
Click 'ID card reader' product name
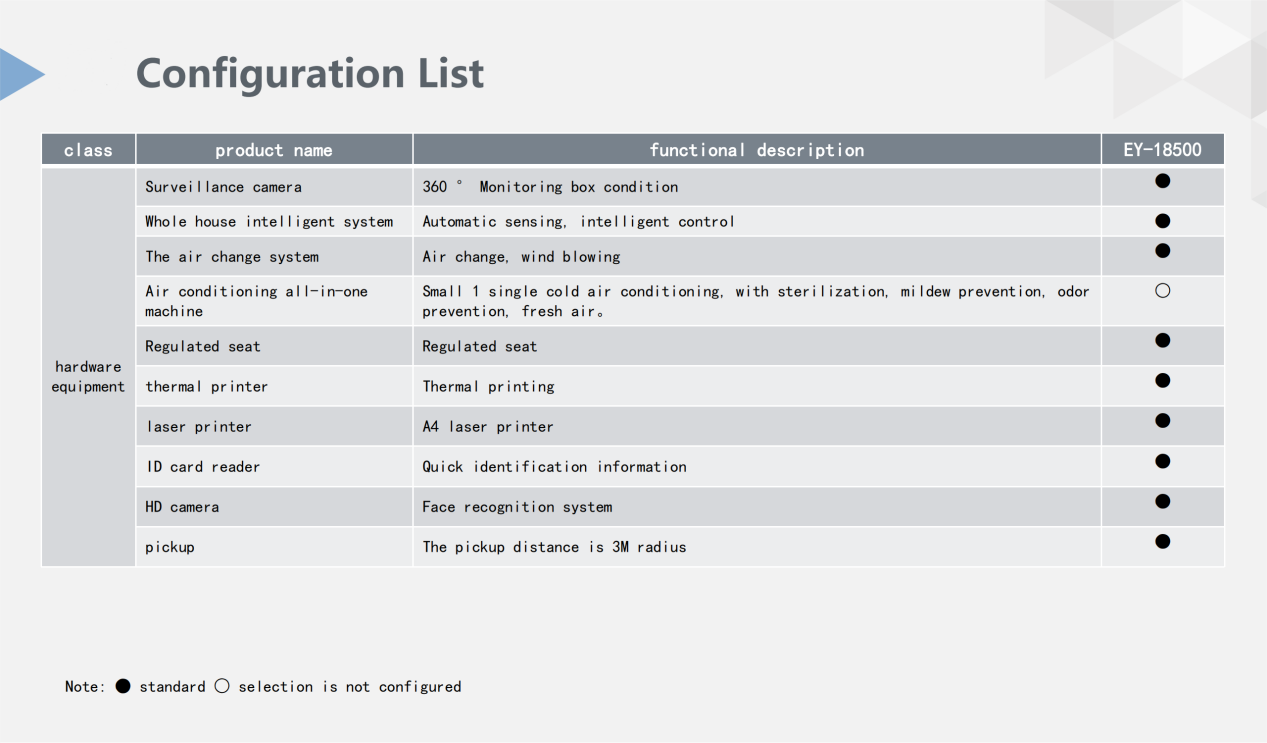click(203, 467)
